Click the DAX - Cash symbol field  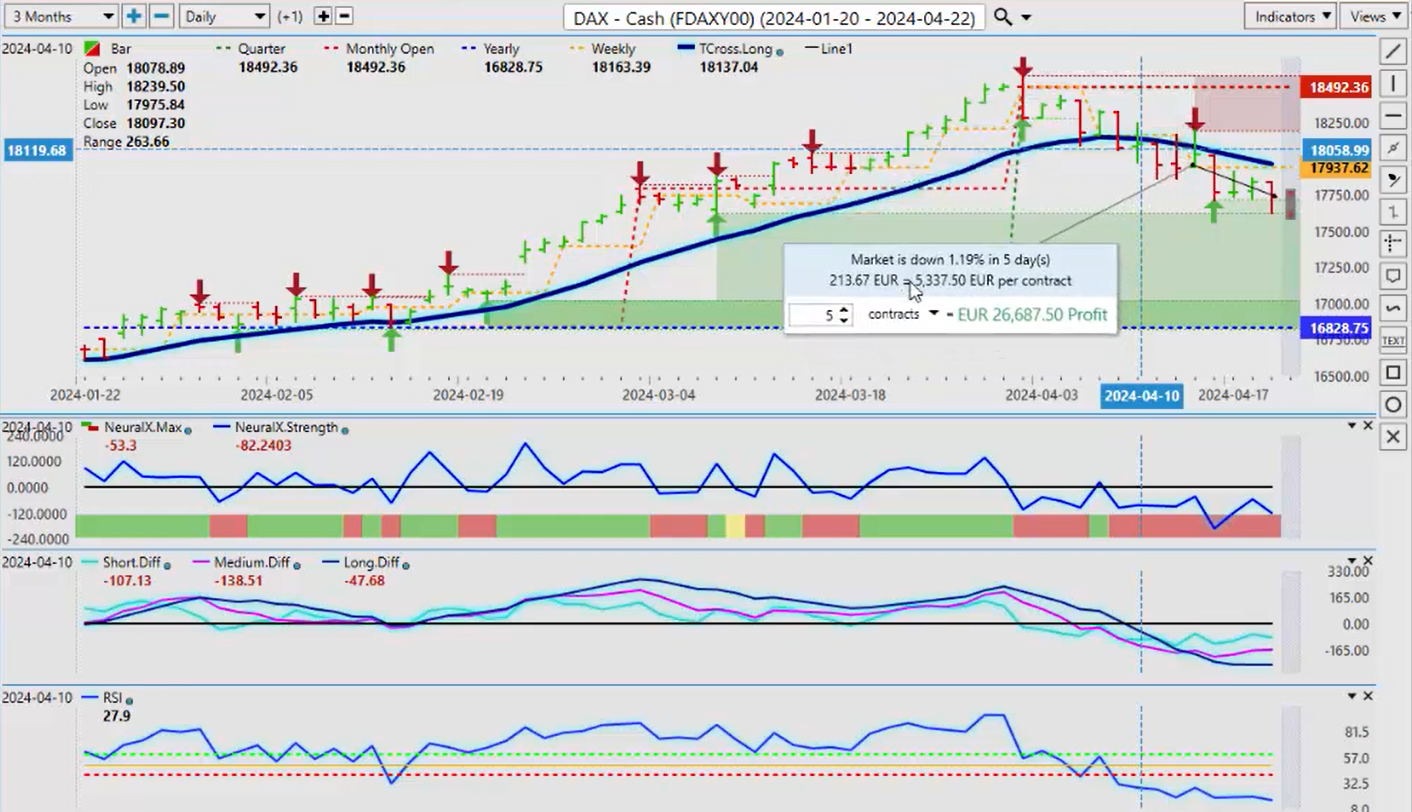[774, 17]
